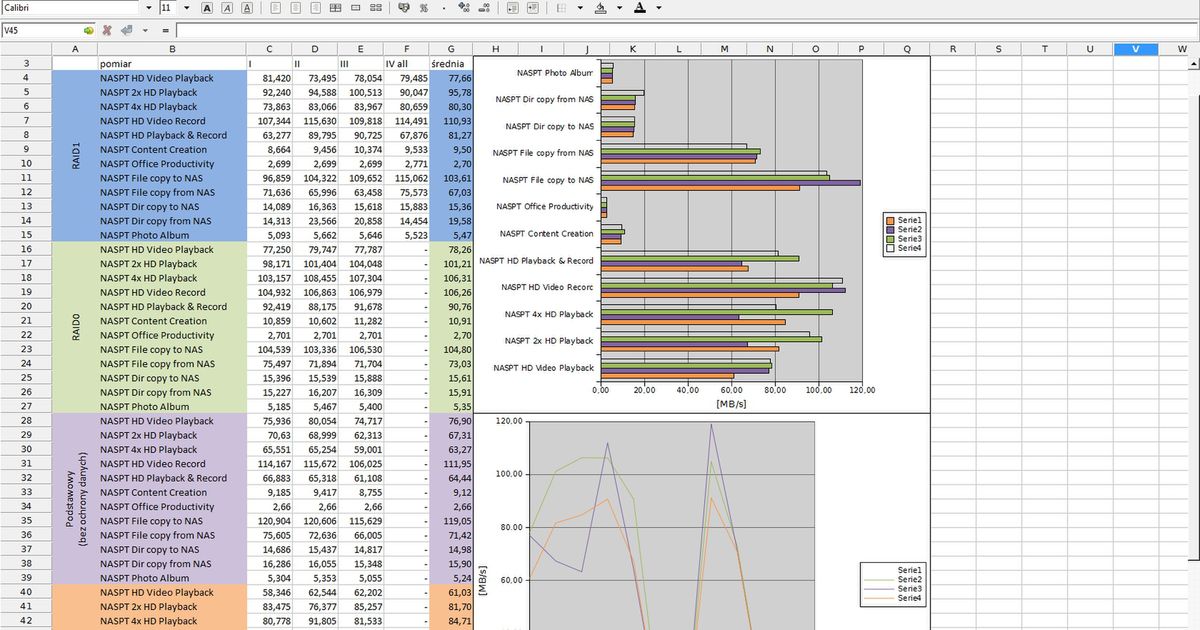Image resolution: width=1200 pixels, height=630 pixels.
Task: Click the font color swatch
Action: [x=641, y=7]
